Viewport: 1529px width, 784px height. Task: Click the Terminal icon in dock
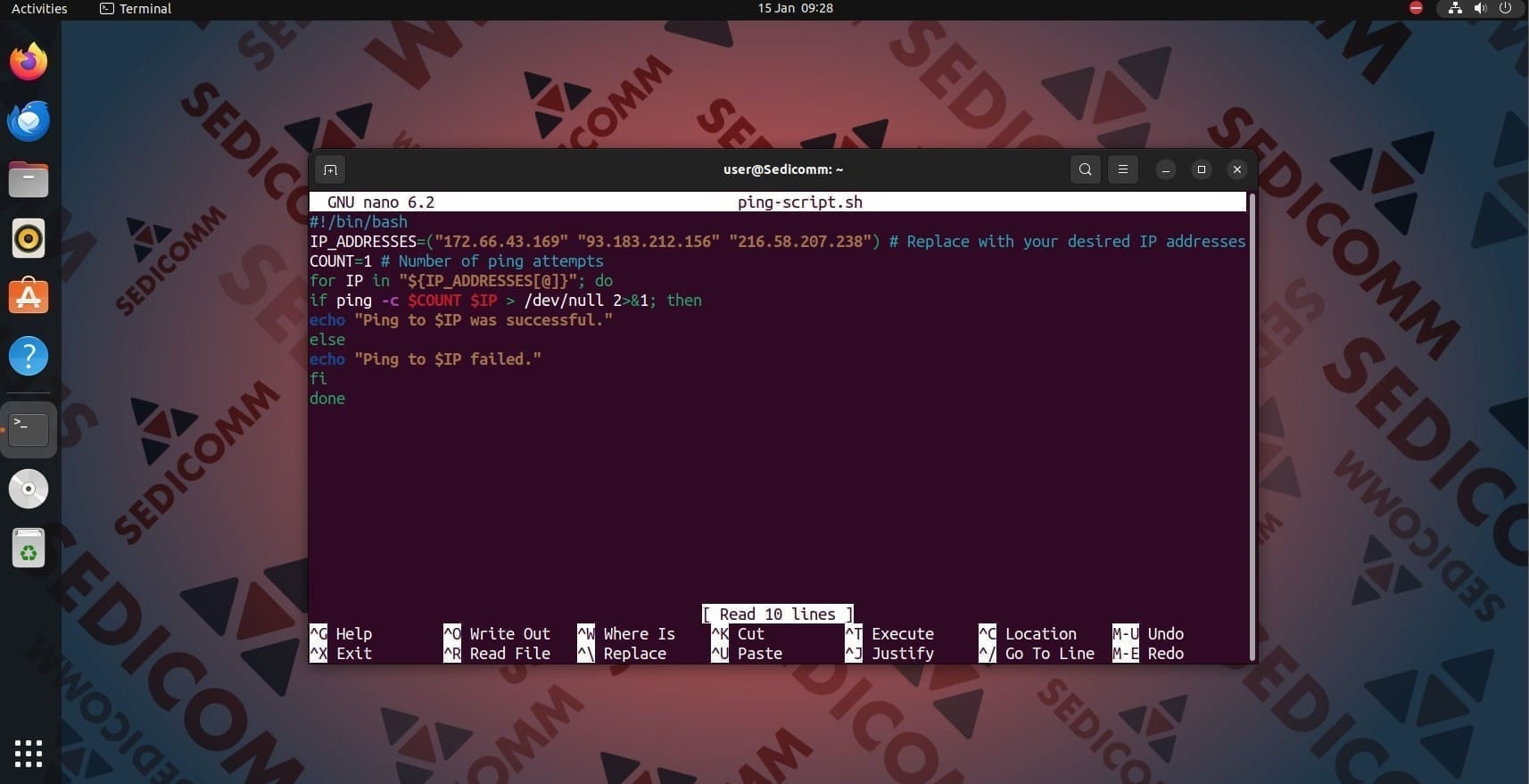29,429
